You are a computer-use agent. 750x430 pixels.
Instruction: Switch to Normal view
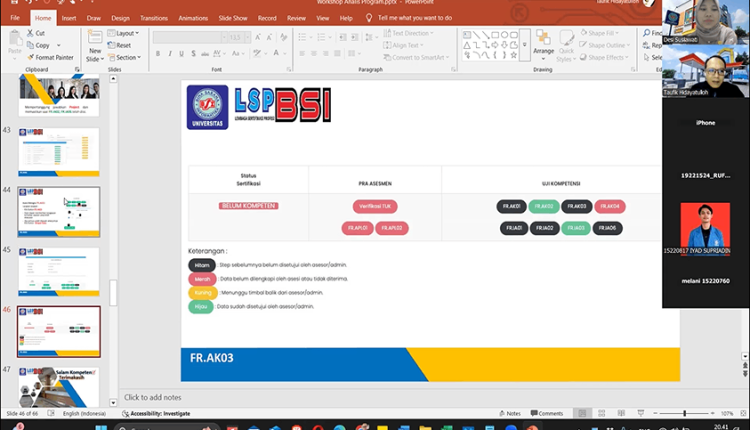click(582, 413)
